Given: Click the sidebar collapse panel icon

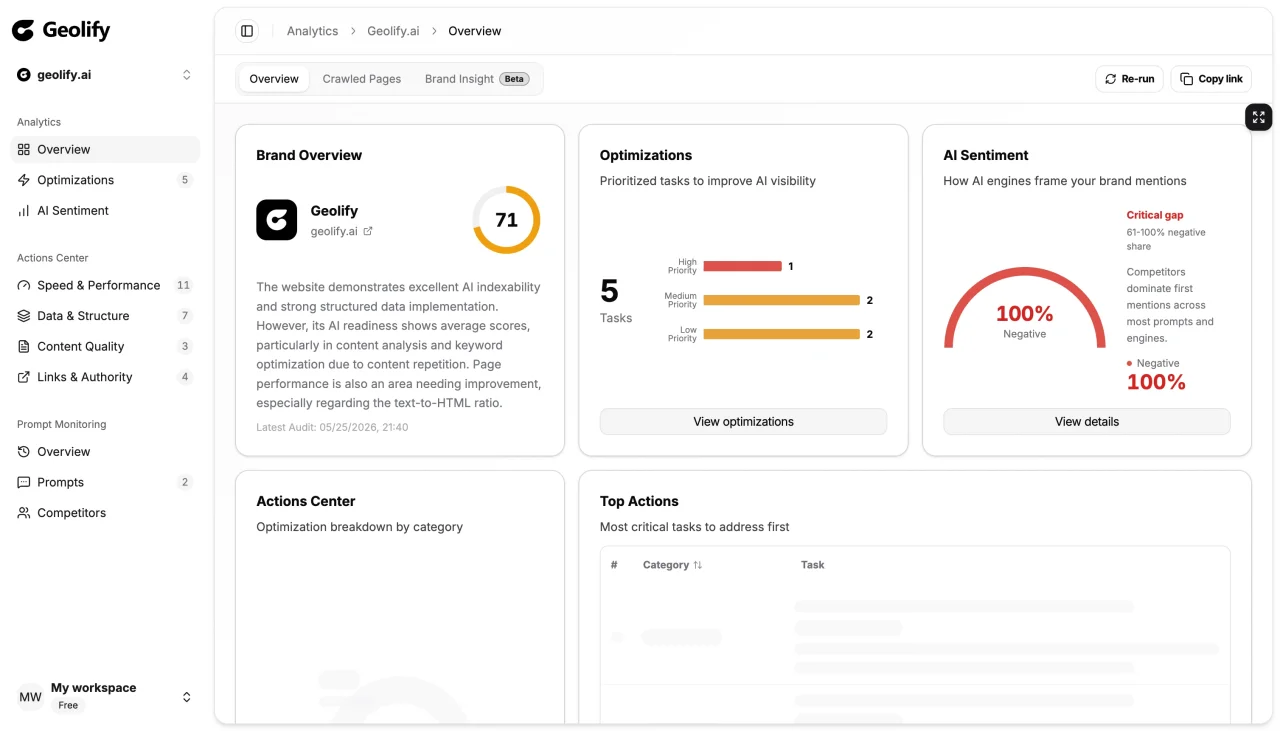Looking at the screenshot, I should [x=247, y=31].
